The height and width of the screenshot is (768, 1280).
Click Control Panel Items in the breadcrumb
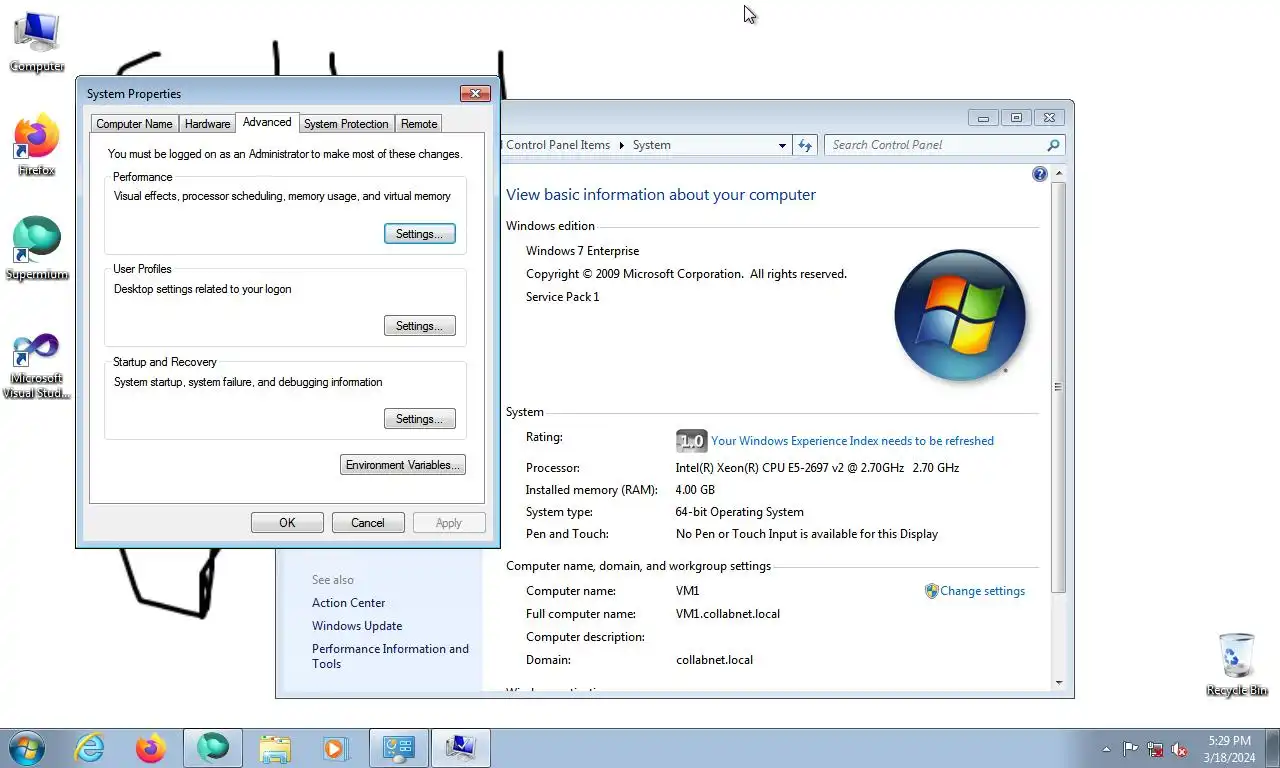(558, 145)
